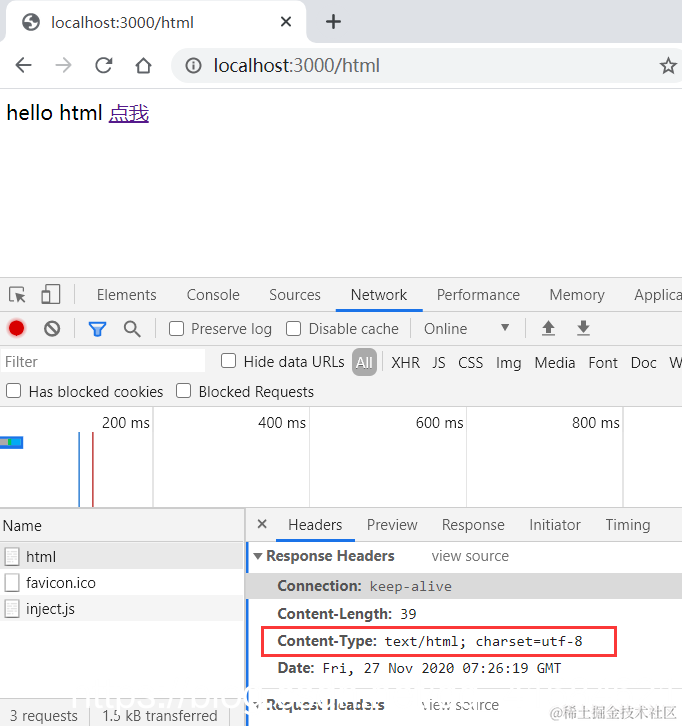682x726 pixels.
Task: Toggle the network filter funnel icon
Action: point(97,329)
